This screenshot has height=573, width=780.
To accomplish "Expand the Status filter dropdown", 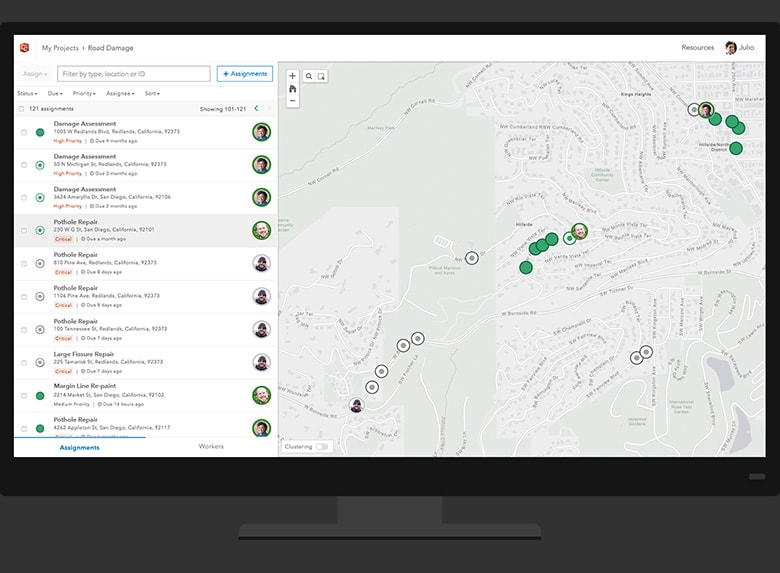I will point(28,93).
